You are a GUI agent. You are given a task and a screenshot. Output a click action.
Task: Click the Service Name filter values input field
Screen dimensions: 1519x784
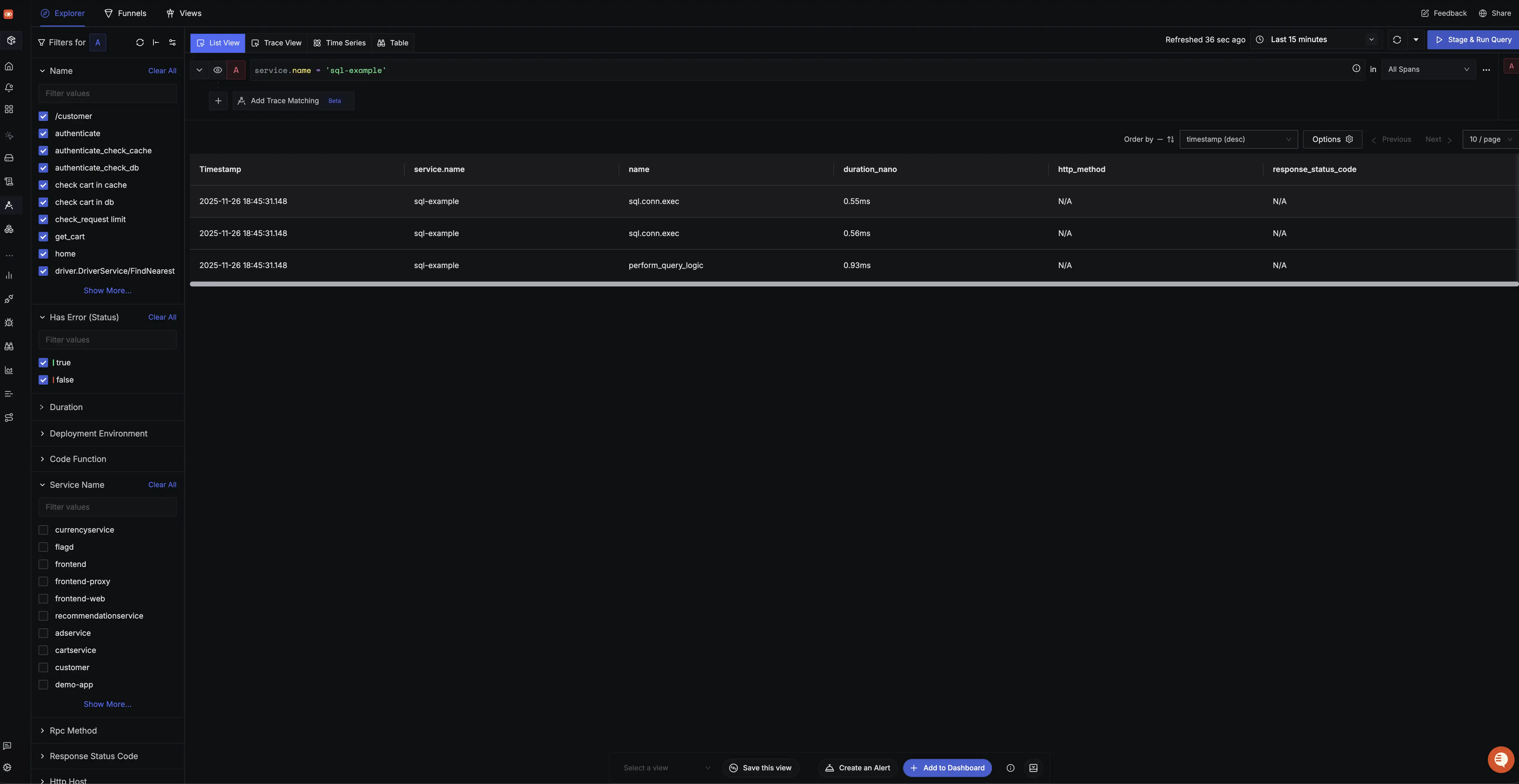107,507
